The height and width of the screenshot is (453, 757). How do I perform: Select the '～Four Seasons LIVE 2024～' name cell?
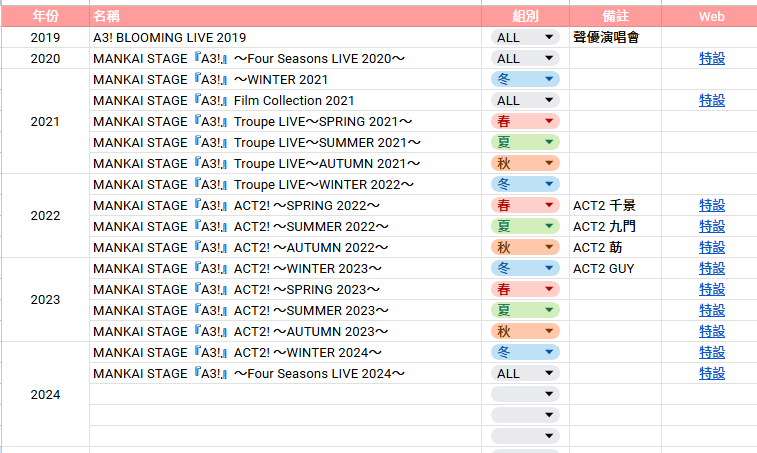tap(285, 373)
